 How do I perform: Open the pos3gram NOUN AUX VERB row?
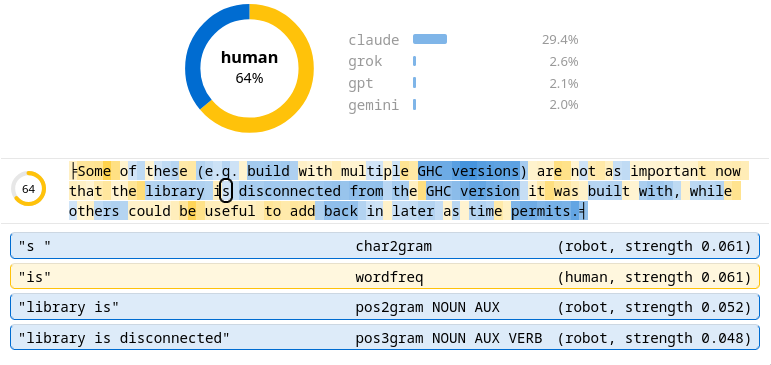[x=385, y=338]
